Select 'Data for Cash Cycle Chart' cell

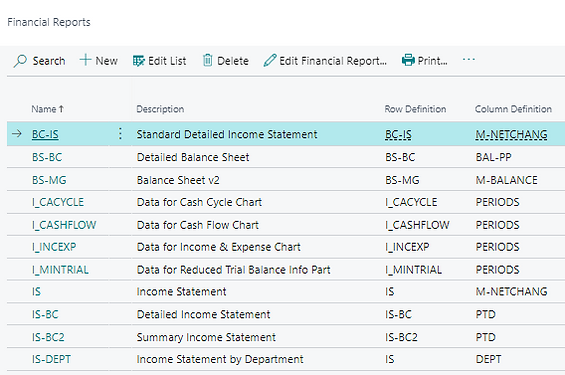click(x=199, y=202)
